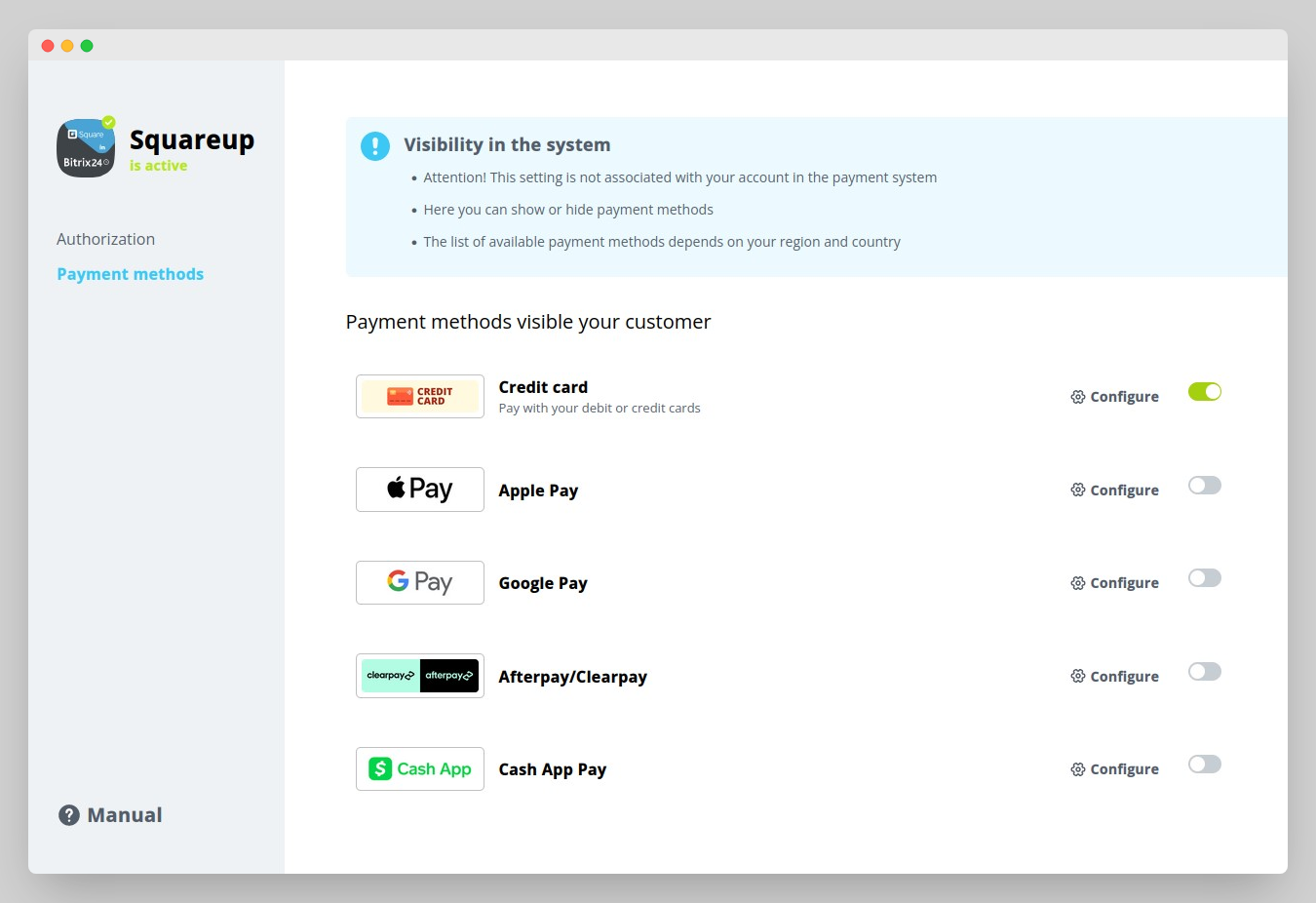Open the Manual help link
Screen dimensions: 1316x903
[x=110, y=815]
